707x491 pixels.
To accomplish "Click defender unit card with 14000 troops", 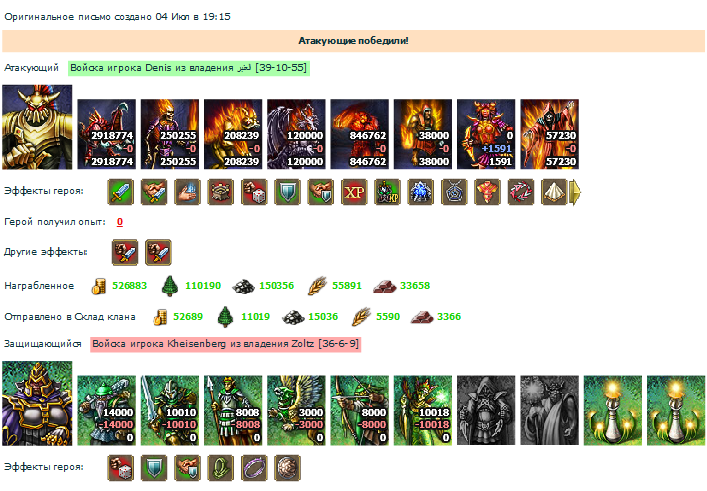I will pos(106,410).
